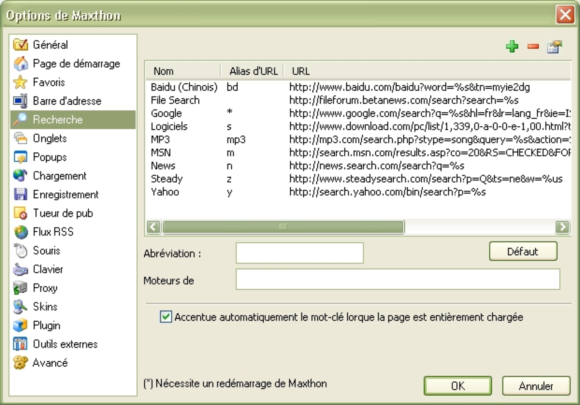Click the Avancé gears icon

20,363
